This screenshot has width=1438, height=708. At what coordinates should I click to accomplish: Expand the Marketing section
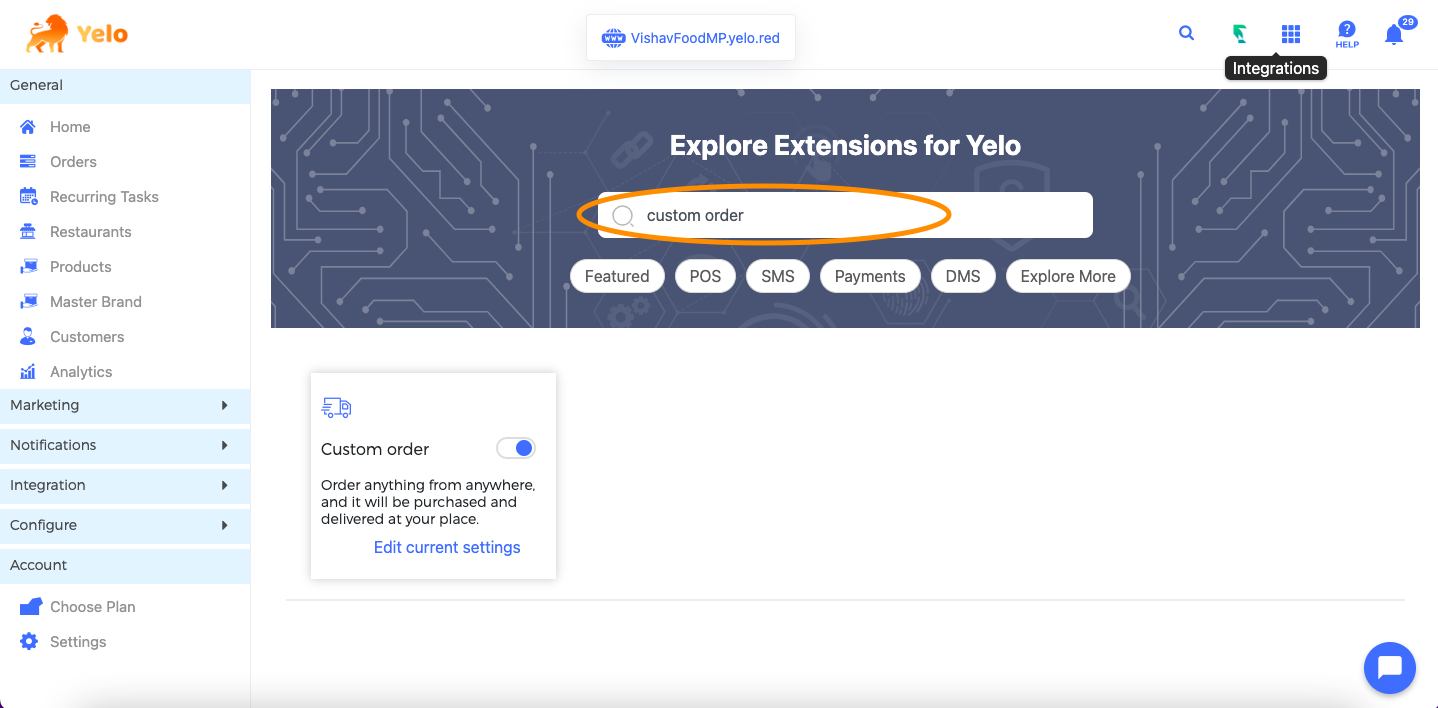tap(224, 405)
